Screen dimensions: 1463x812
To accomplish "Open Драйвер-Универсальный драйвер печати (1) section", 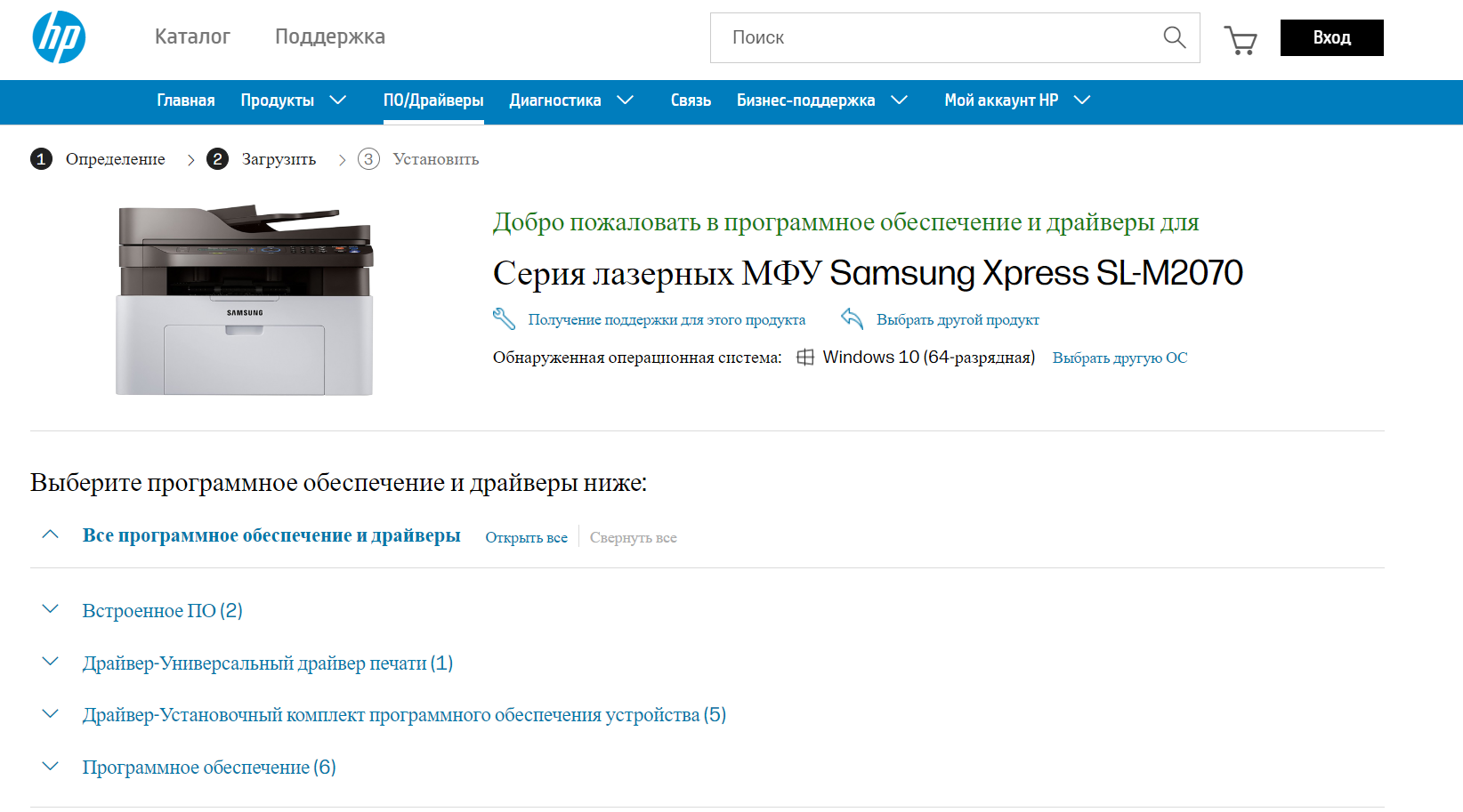I will coord(268,663).
